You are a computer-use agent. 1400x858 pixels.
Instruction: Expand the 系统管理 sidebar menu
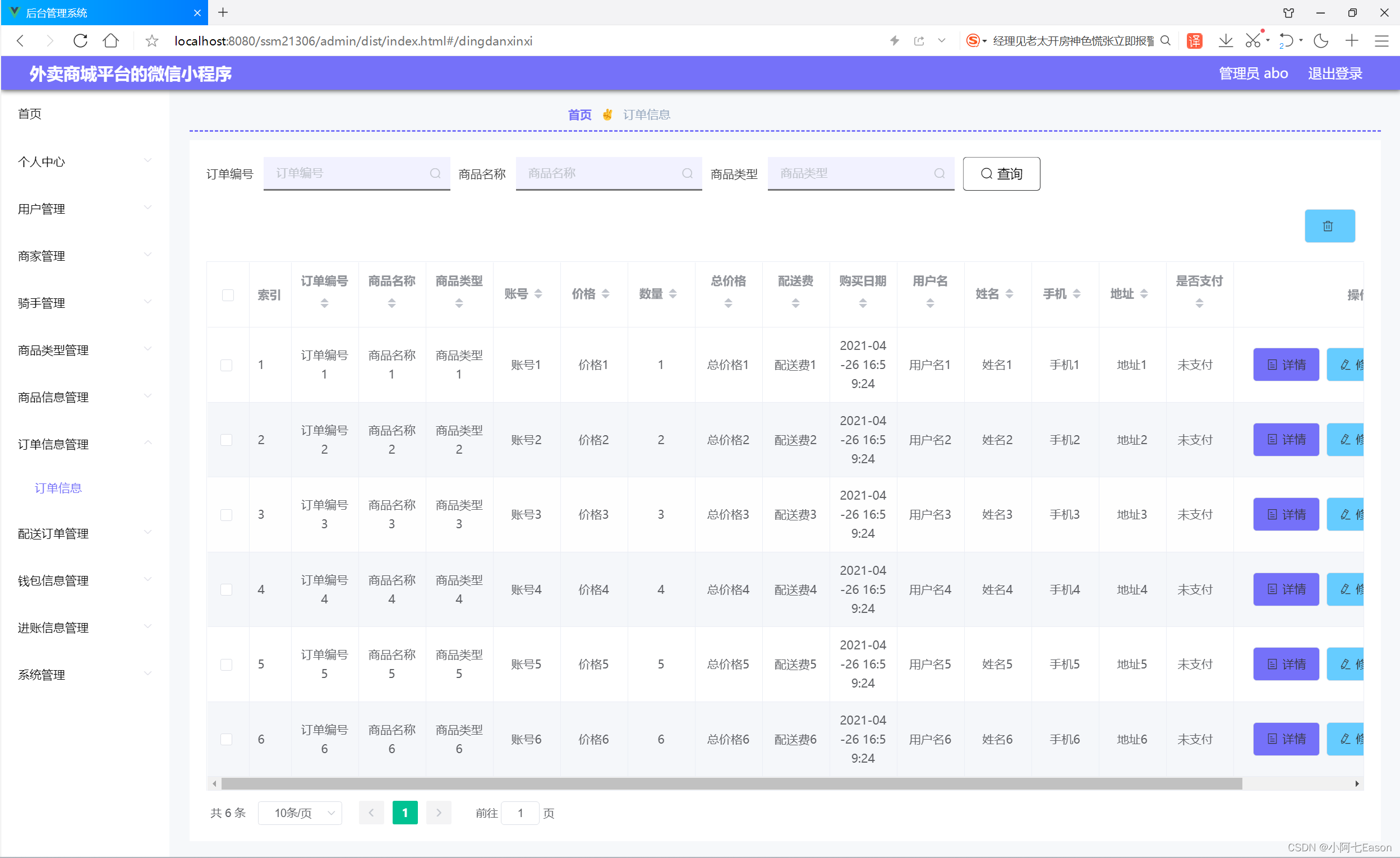click(x=85, y=675)
